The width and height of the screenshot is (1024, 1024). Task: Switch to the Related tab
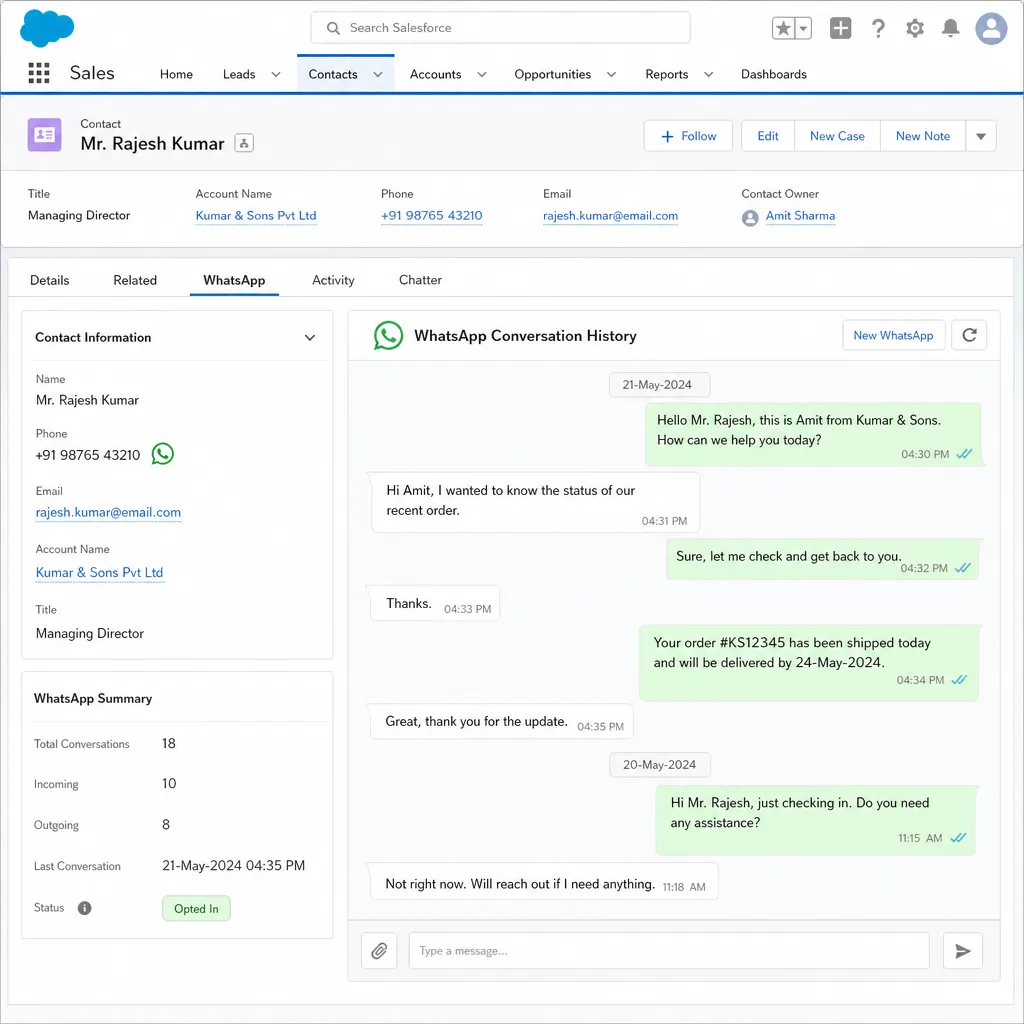pyautogui.click(x=135, y=280)
